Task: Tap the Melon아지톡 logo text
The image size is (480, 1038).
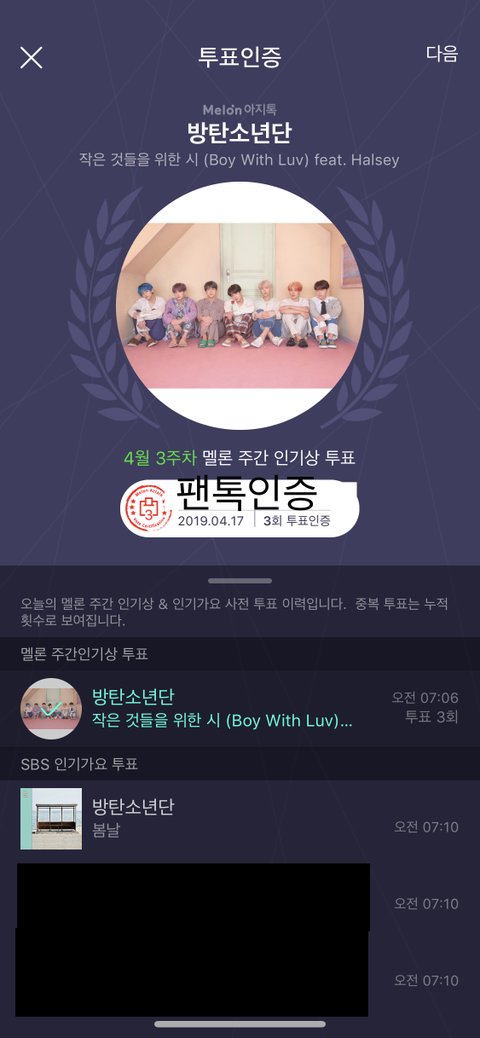Action: (239, 109)
